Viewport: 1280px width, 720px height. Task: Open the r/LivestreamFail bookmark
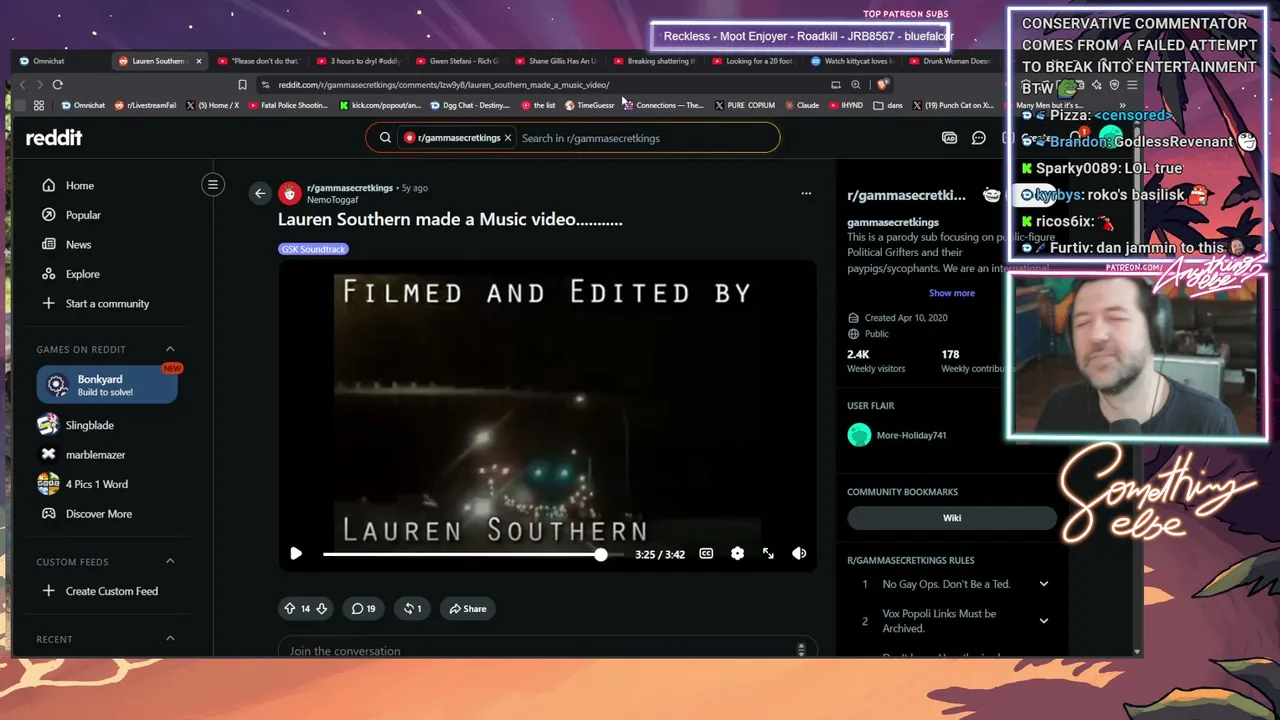point(145,105)
